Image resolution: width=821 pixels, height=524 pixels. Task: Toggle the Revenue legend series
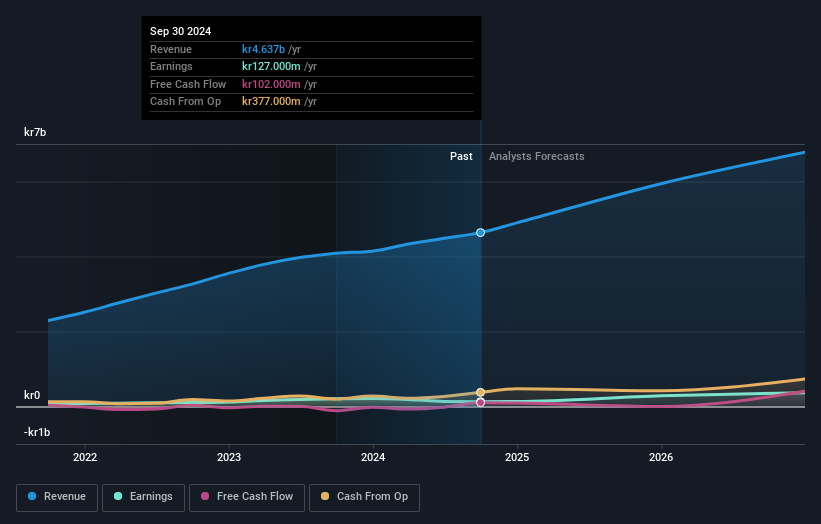tap(57, 497)
